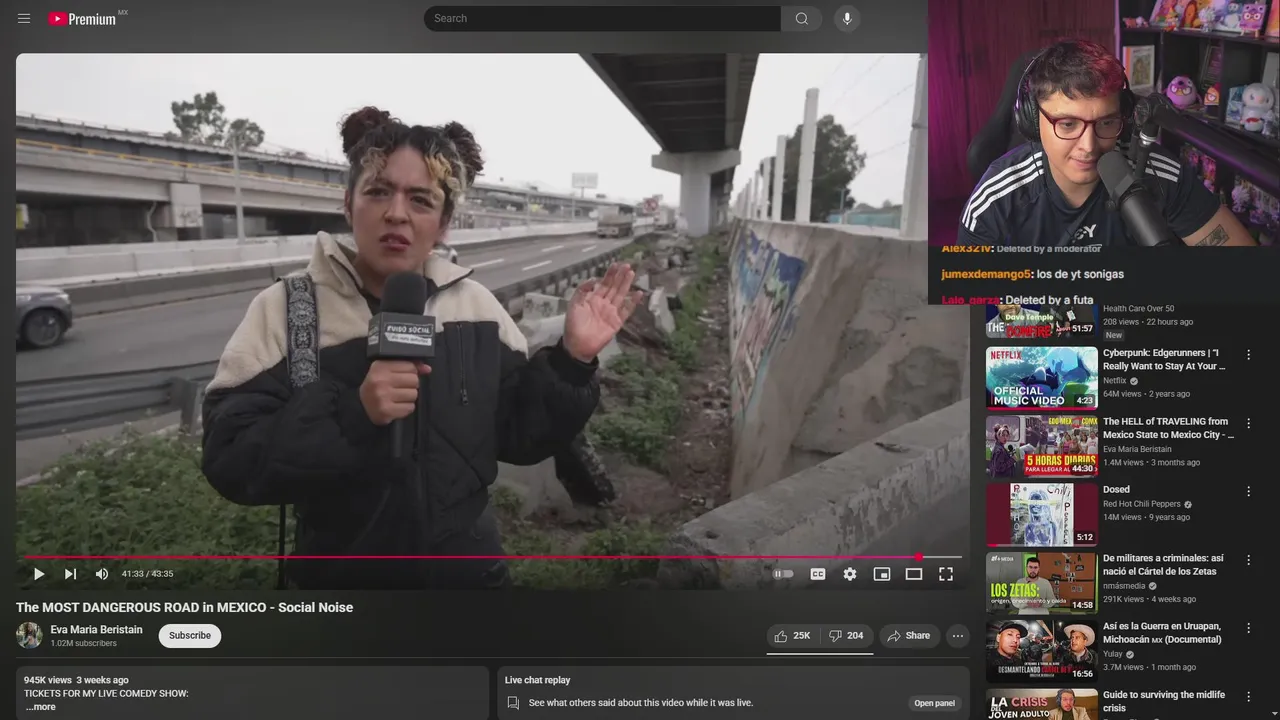Viewport: 1280px width, 720px height.
Task: Open options for midlife crisis video
Action: coord(1248,696)
